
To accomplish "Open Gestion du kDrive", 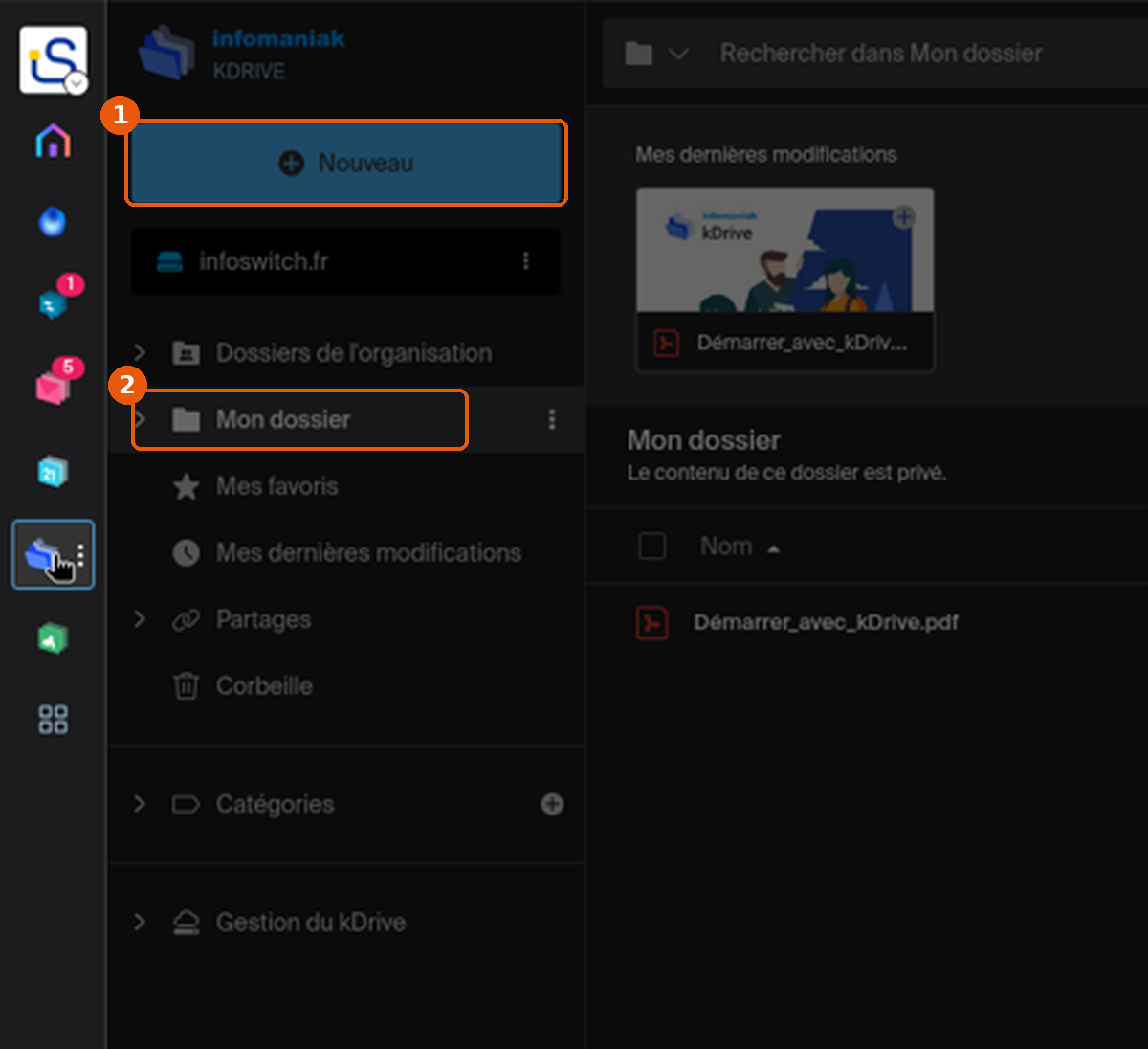I will click(311, 922).
